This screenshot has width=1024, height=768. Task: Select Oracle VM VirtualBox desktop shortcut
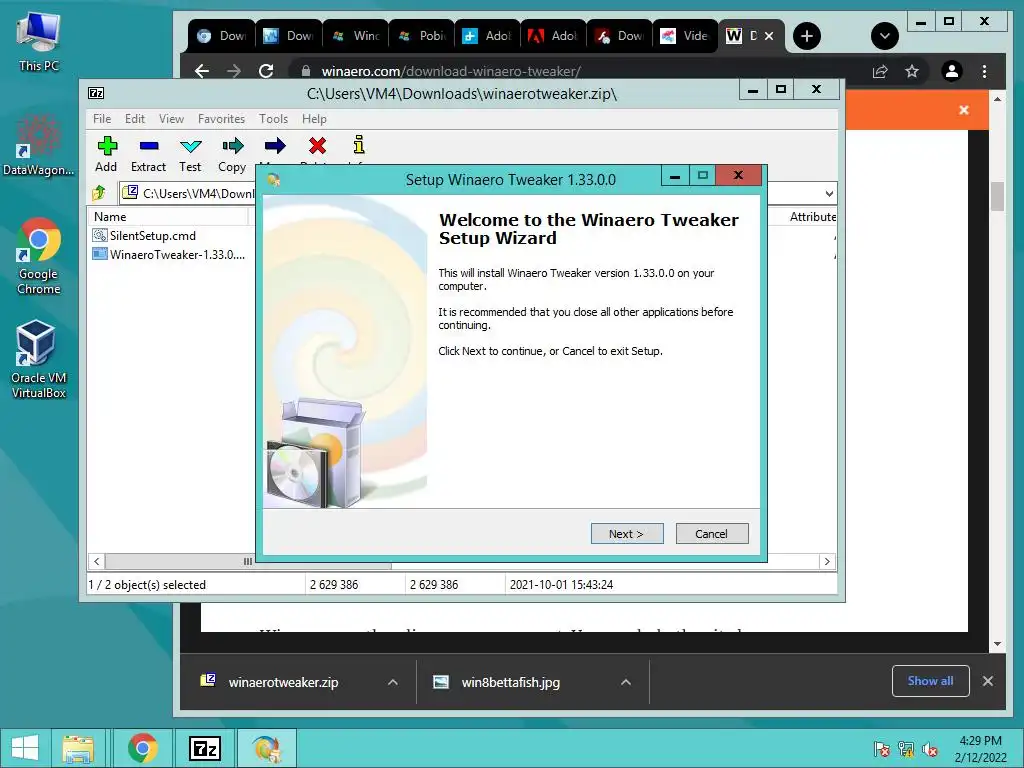coord(39,359)
